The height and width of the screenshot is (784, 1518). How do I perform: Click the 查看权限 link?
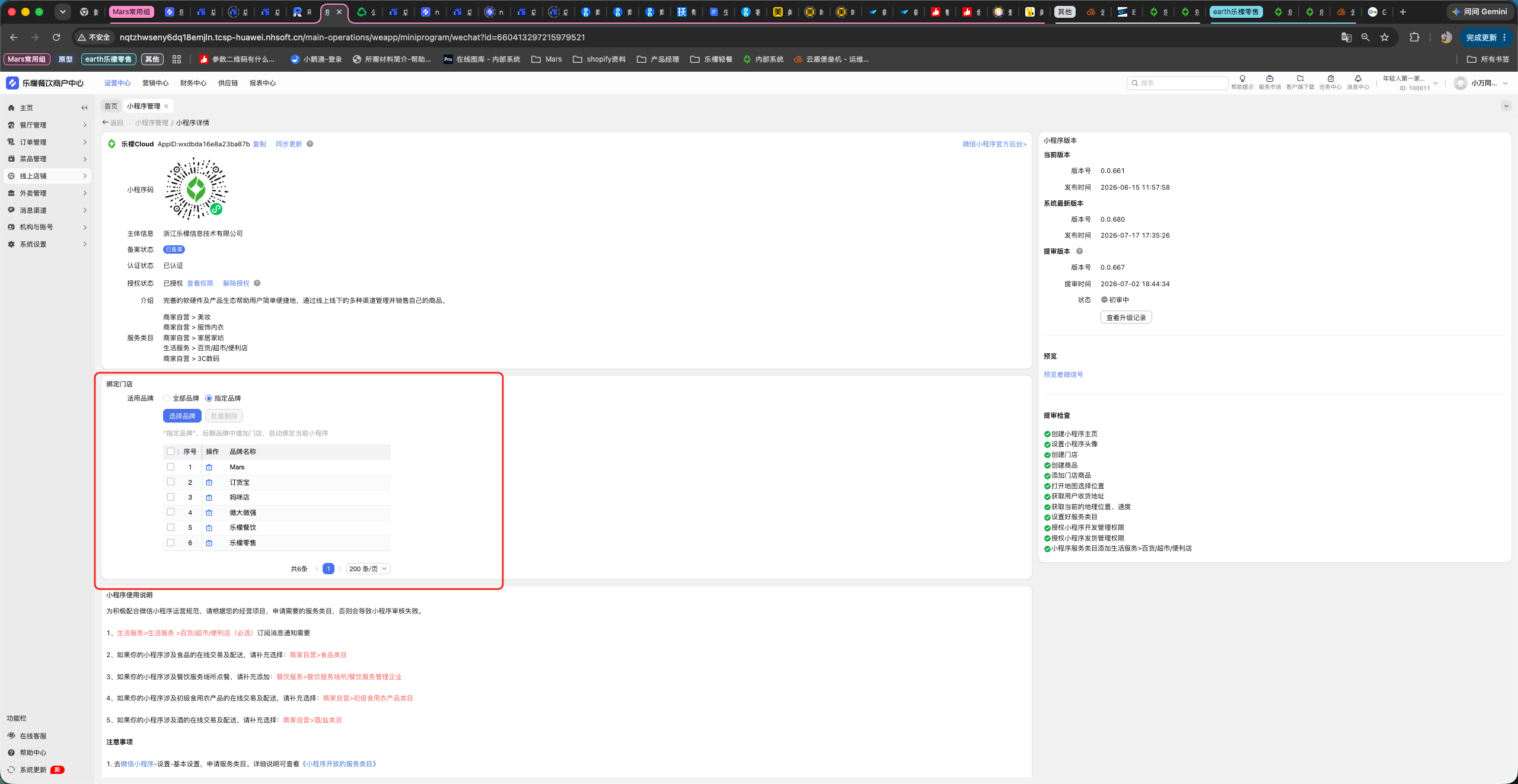coord(200,283)
